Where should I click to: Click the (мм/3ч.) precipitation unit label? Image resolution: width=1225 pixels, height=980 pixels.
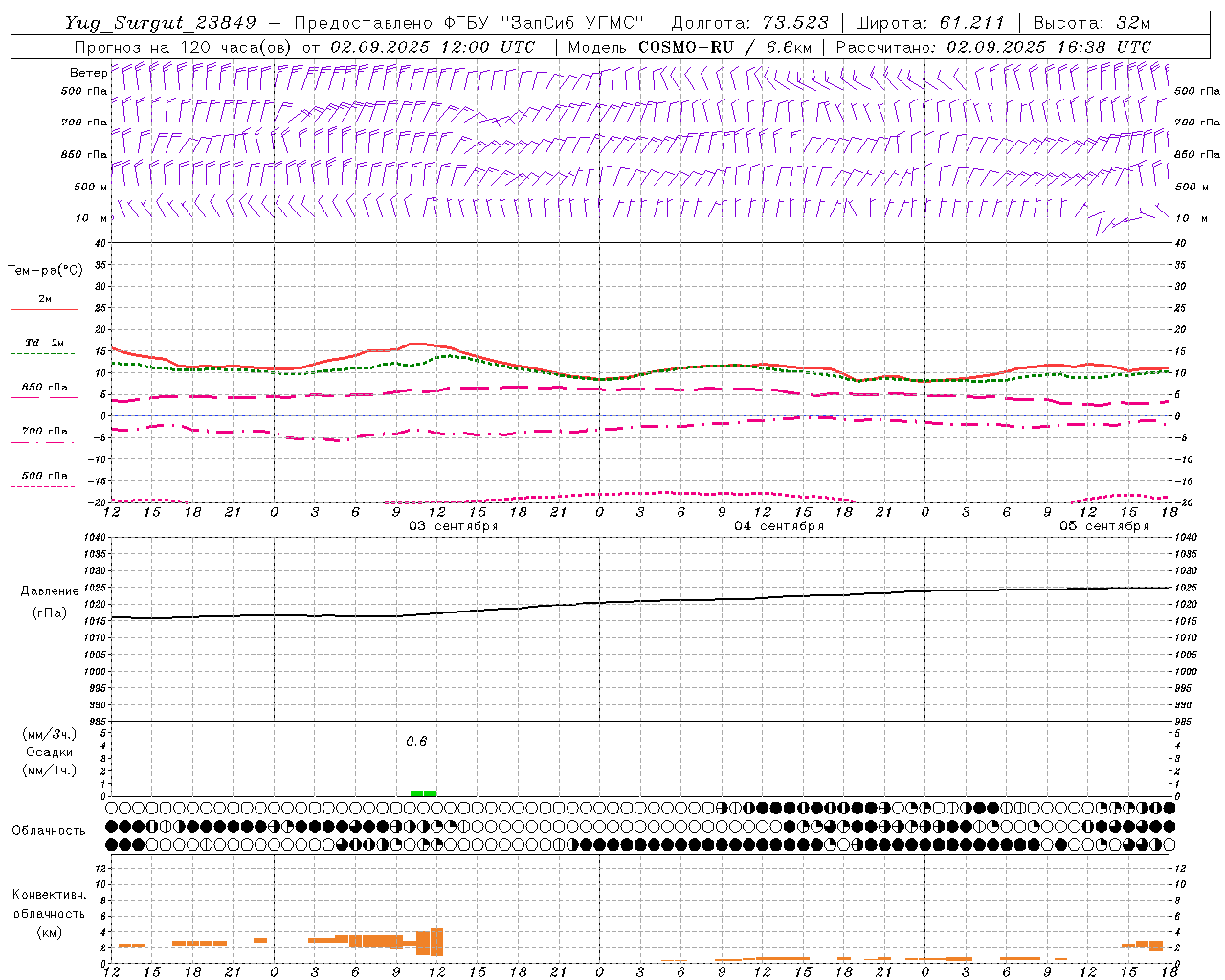pos(50,734)
